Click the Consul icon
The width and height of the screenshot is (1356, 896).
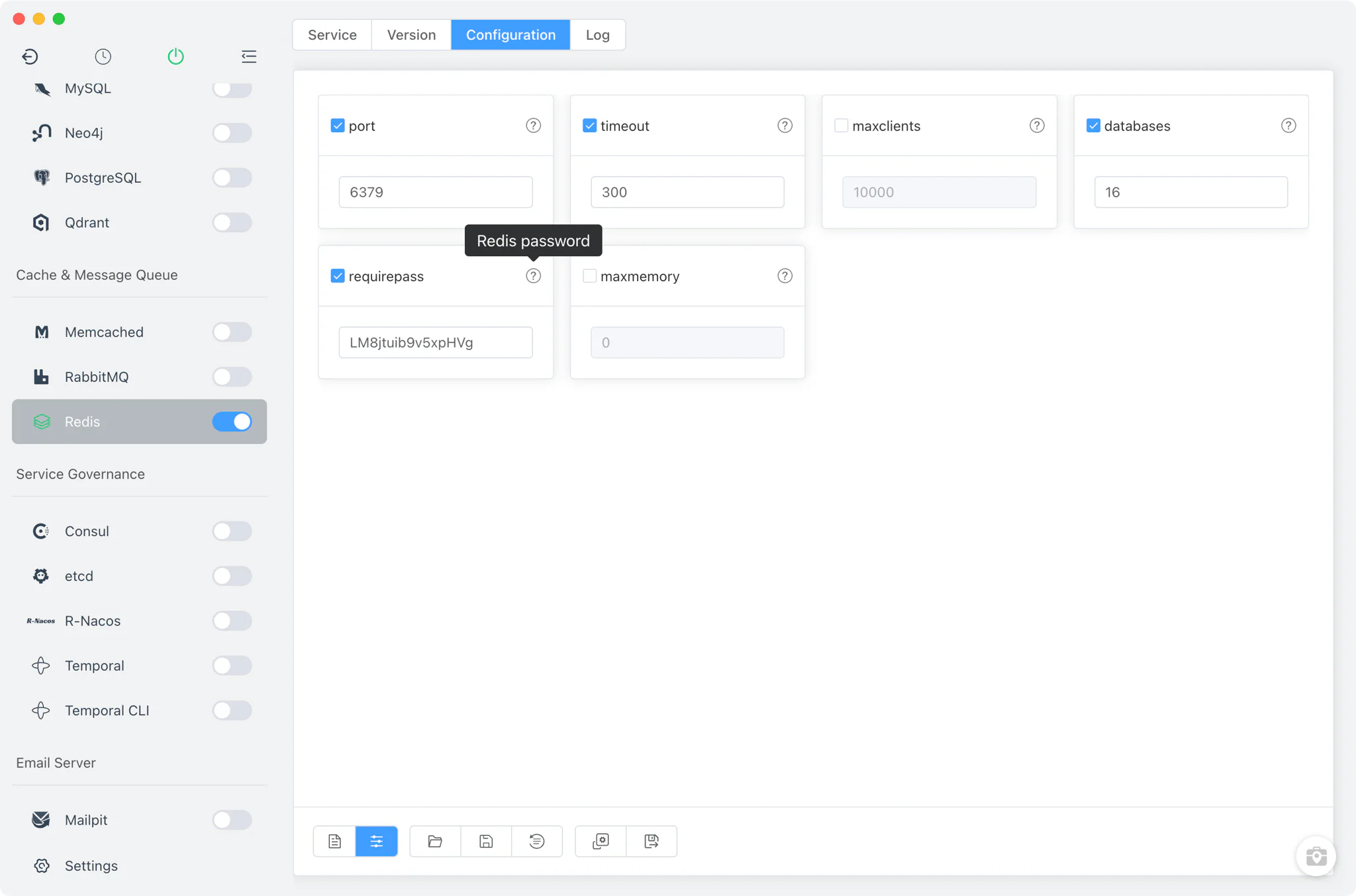tap(42, 531)
